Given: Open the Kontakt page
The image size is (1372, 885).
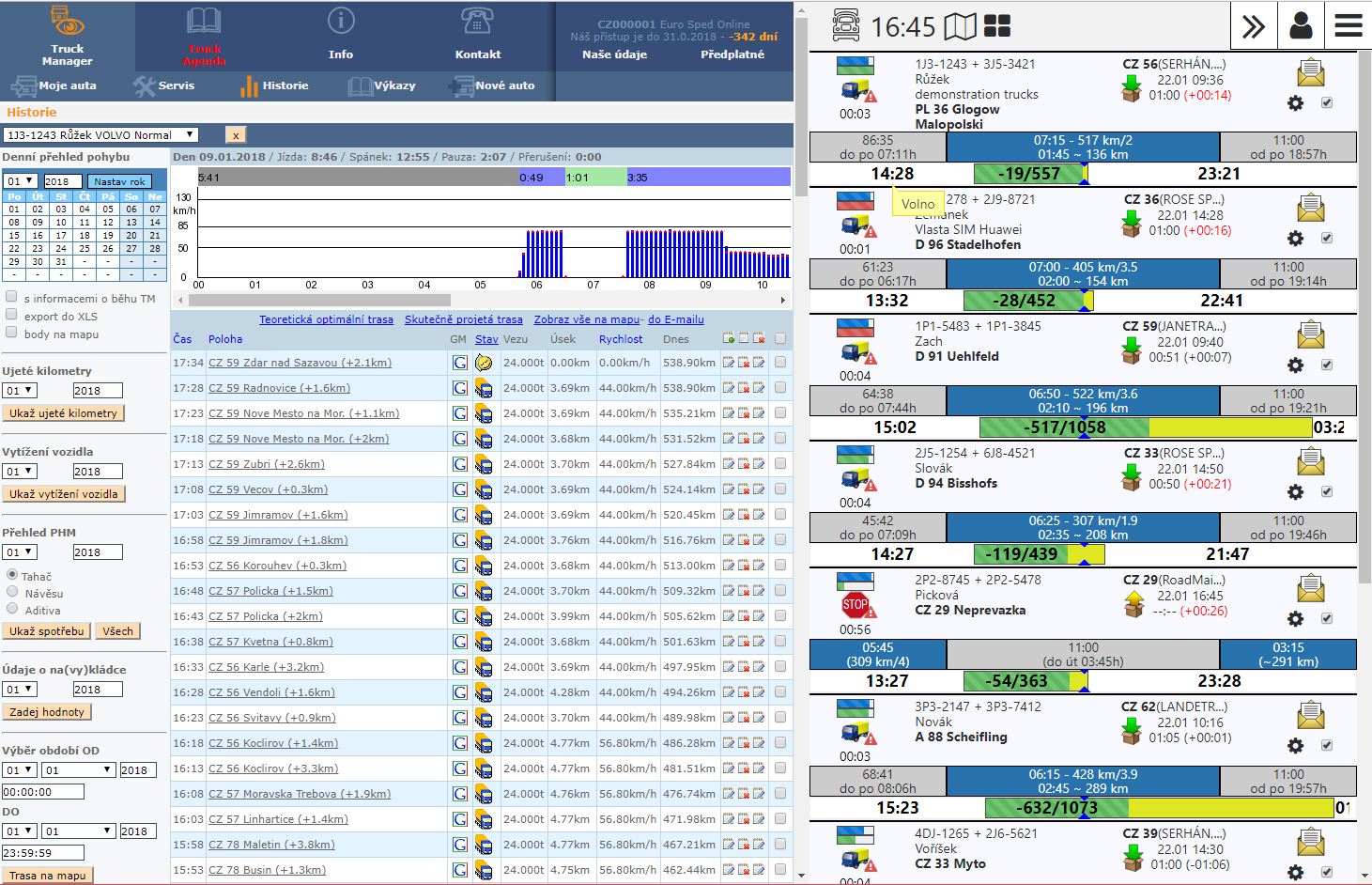Looking at the screenshot, I should click(x=478, y=36).
